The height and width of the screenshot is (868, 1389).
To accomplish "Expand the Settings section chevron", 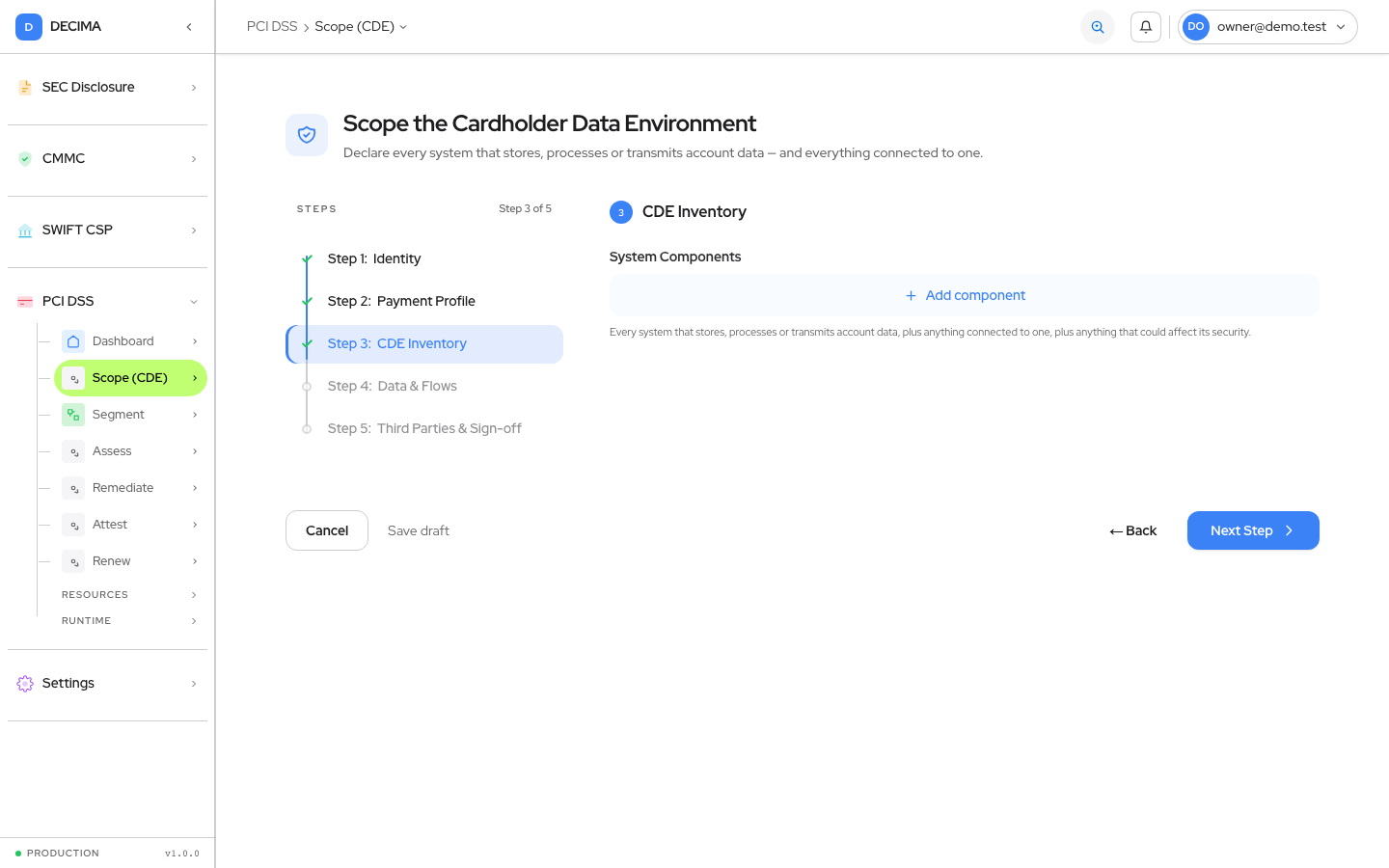I will (x=194, y=684).
